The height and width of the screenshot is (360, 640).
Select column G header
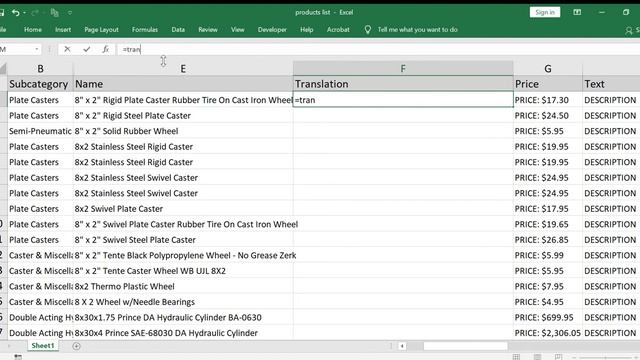[548, 69]
